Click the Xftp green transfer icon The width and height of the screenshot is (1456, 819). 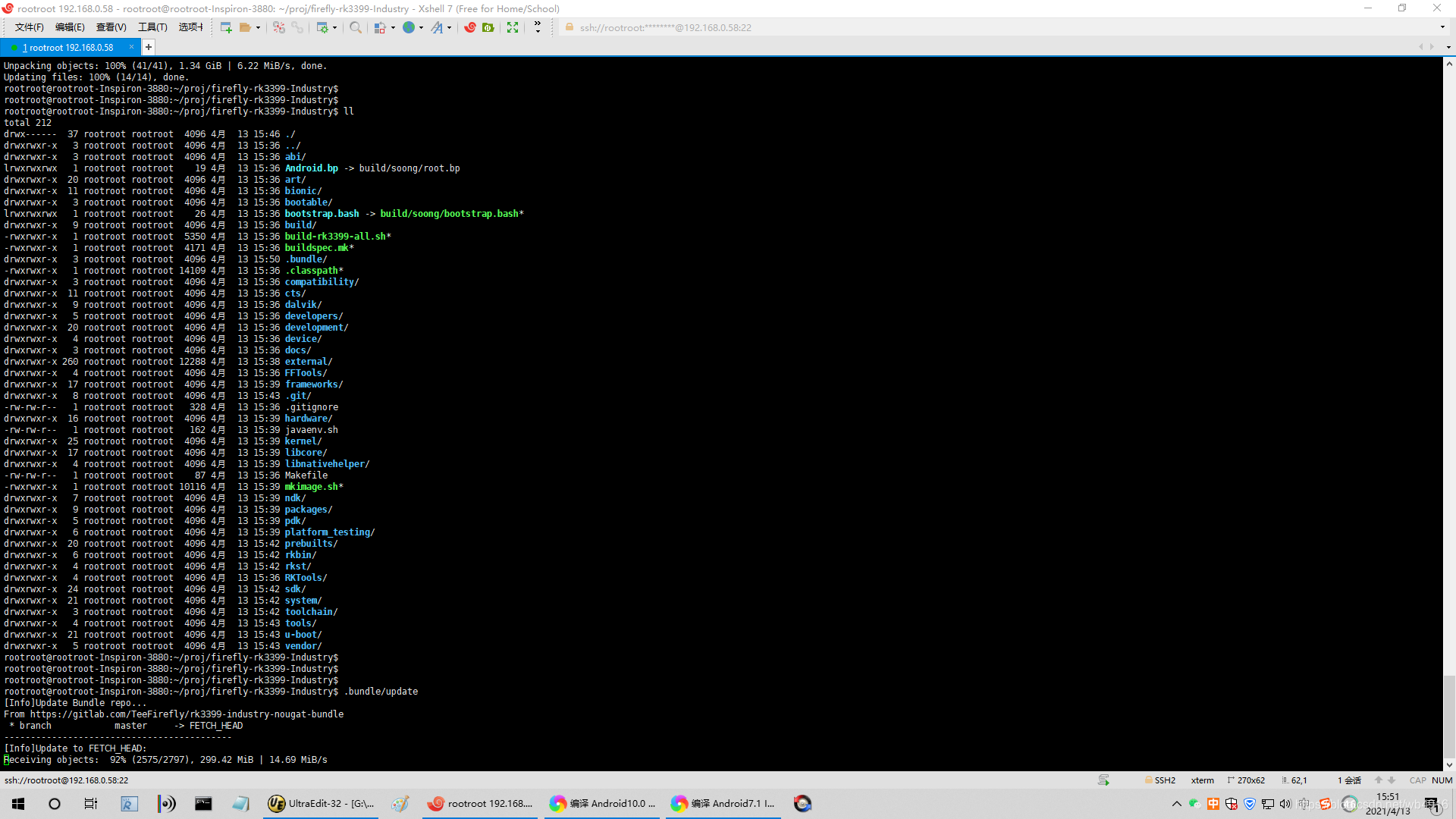(x=488, y=27)
